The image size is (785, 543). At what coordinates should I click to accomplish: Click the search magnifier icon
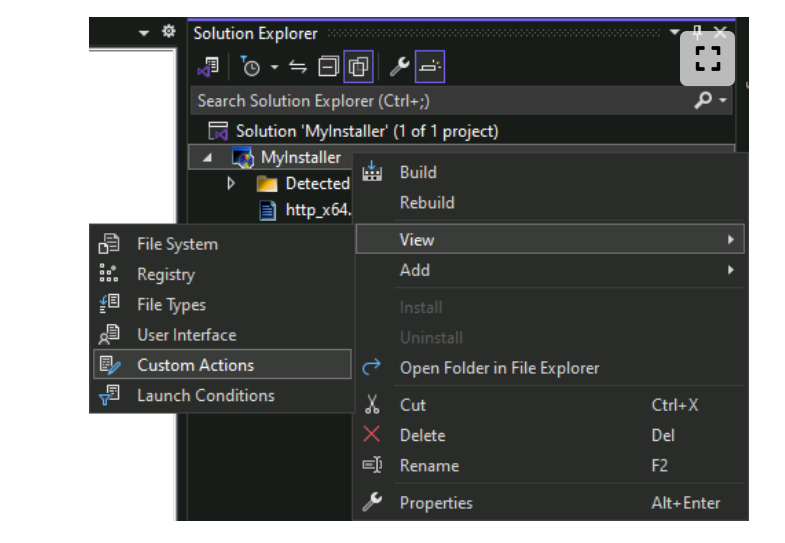click(703, 100)
